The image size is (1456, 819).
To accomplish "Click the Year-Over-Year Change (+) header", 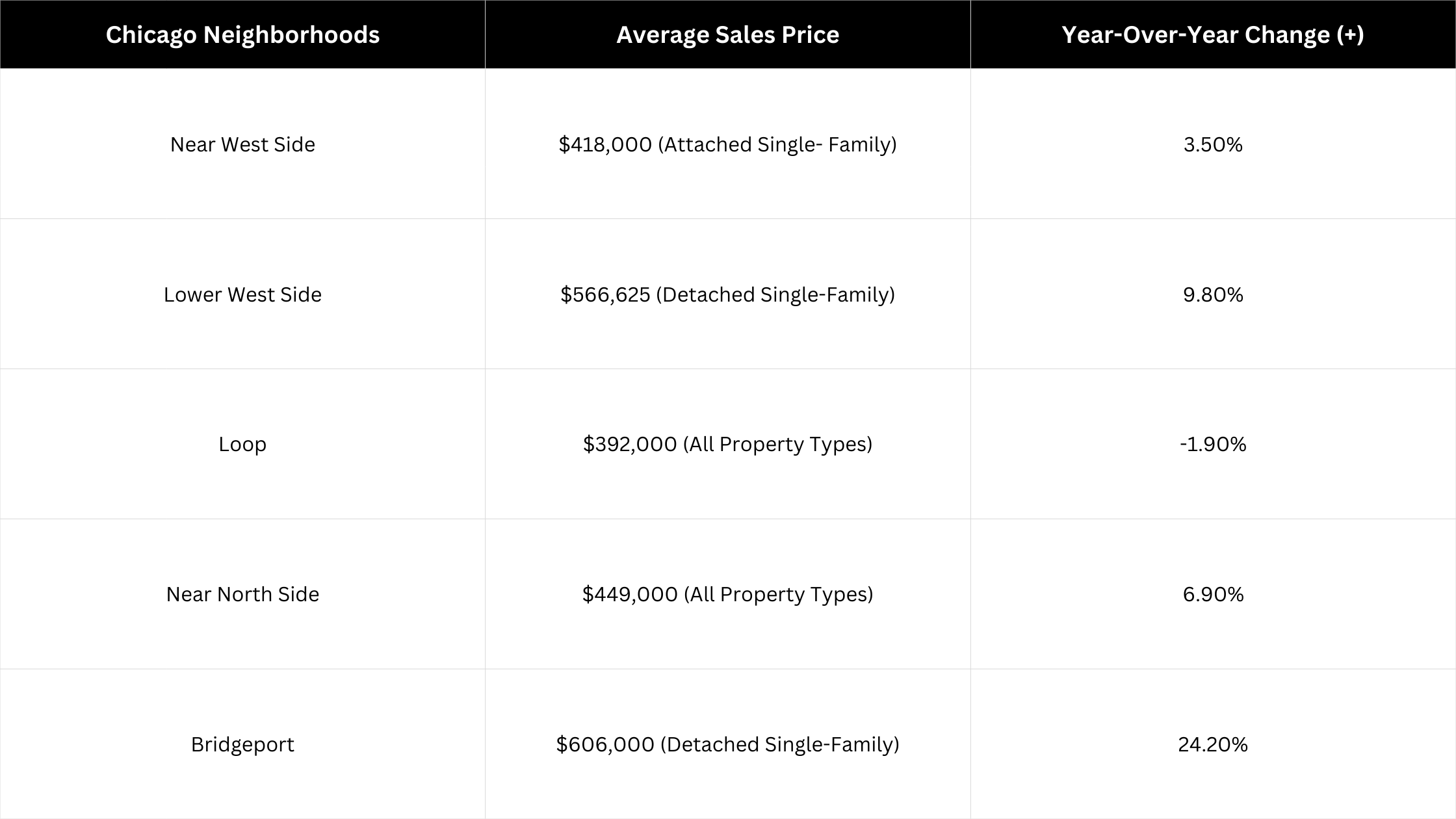I will coord(1213,34).
